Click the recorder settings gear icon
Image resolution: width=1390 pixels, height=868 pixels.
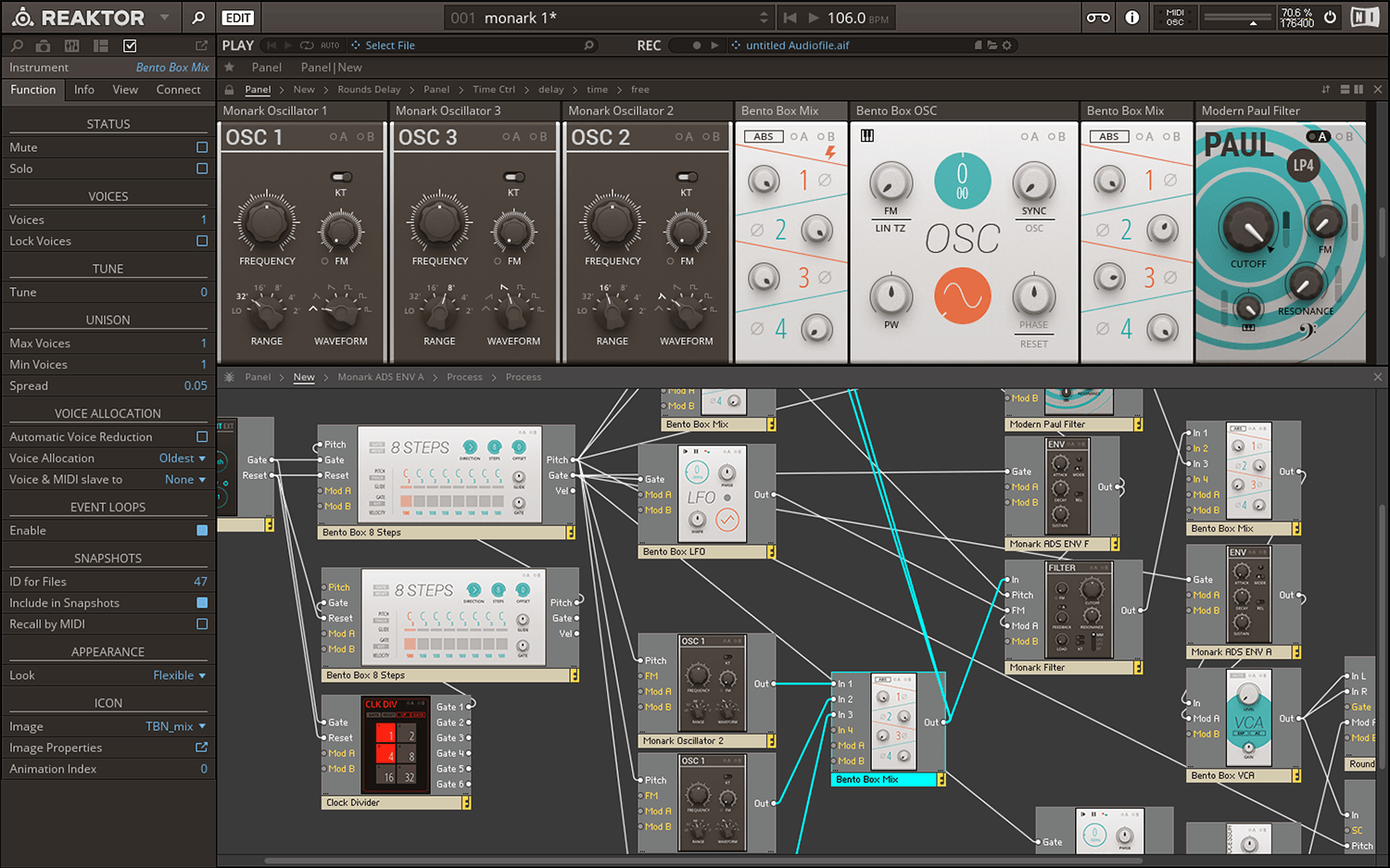pyautogui.click(x=1006, y=44)
